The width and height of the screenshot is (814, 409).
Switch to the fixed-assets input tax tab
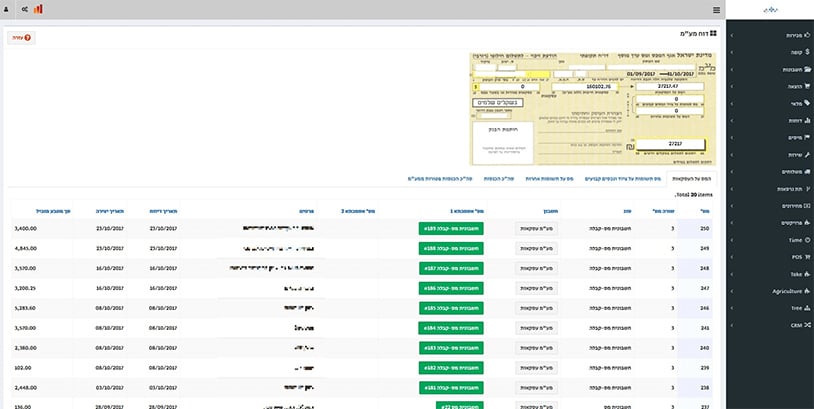pyautogui.click(x=622, y=179)
